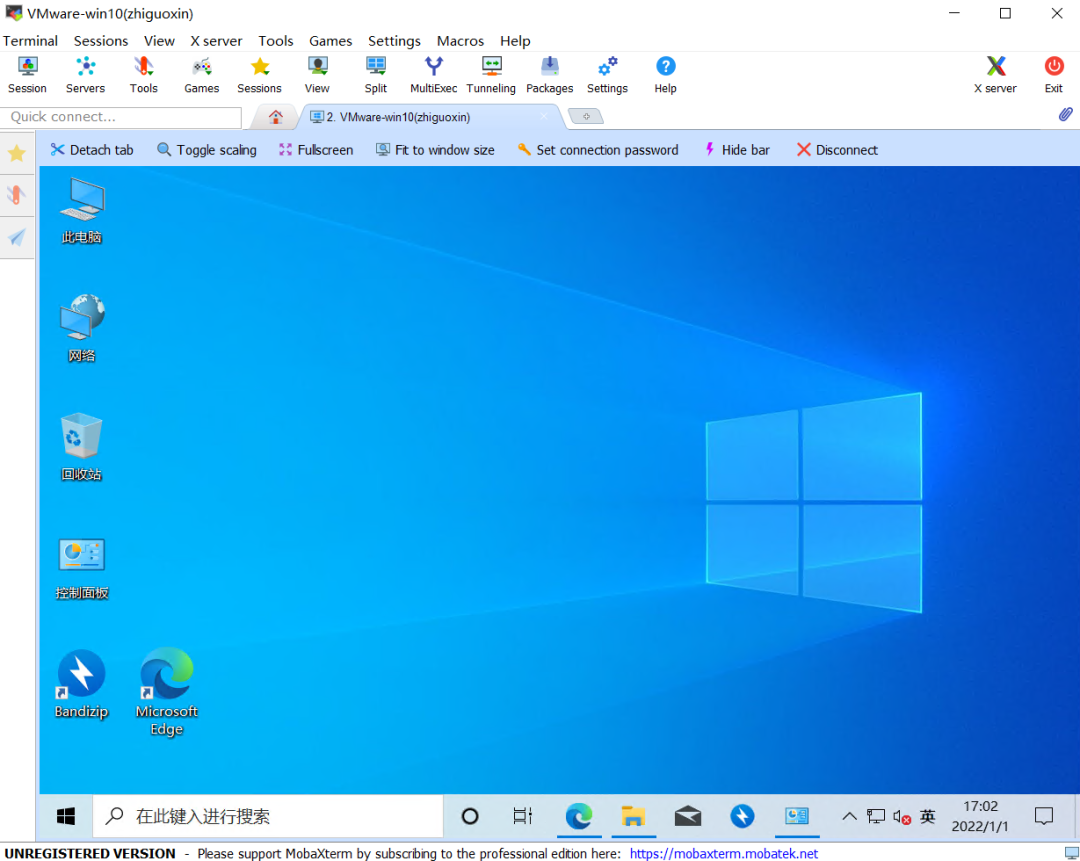Open the sidebar paper plane macros tab
Image resolution: width=1080 pixels, height=861 pixels.
[17, 238]
